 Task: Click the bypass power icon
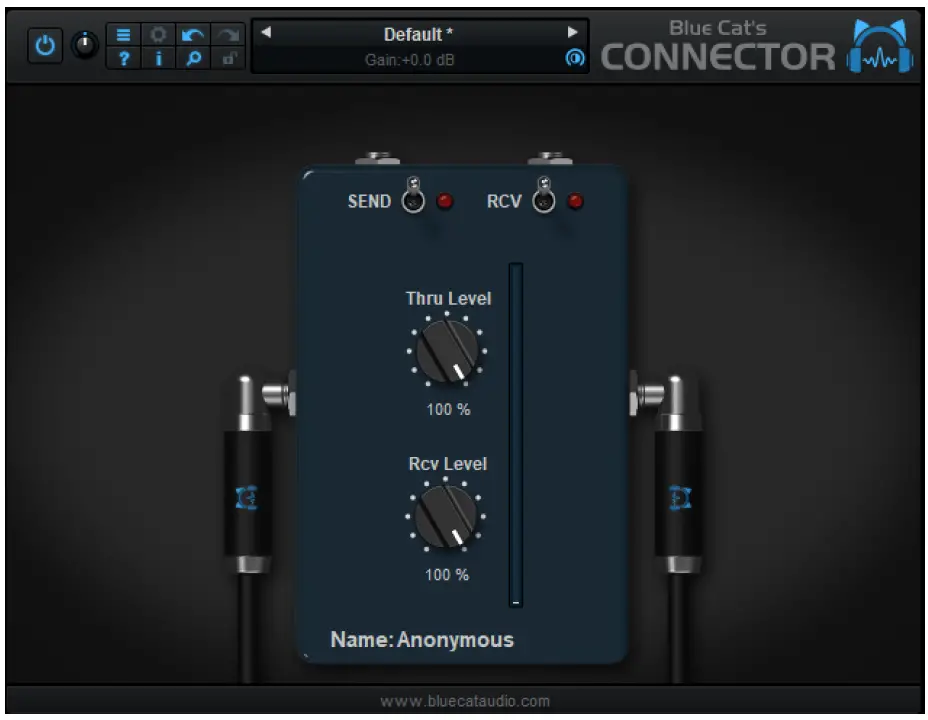coord(43,43)
